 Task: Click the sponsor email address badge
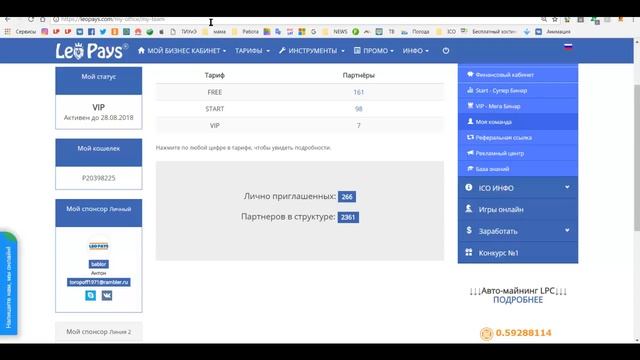point(99,282)
